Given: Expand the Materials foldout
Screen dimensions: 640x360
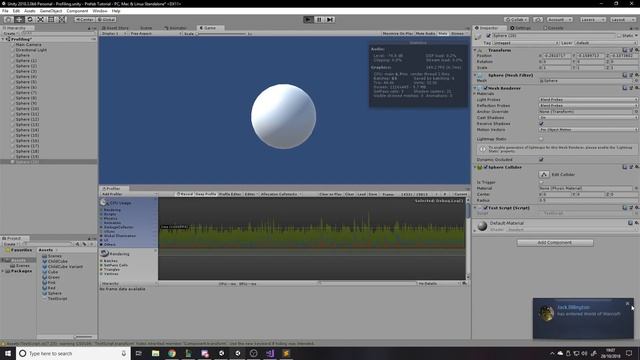Looking at the screenshot, I should coord(475,94).
